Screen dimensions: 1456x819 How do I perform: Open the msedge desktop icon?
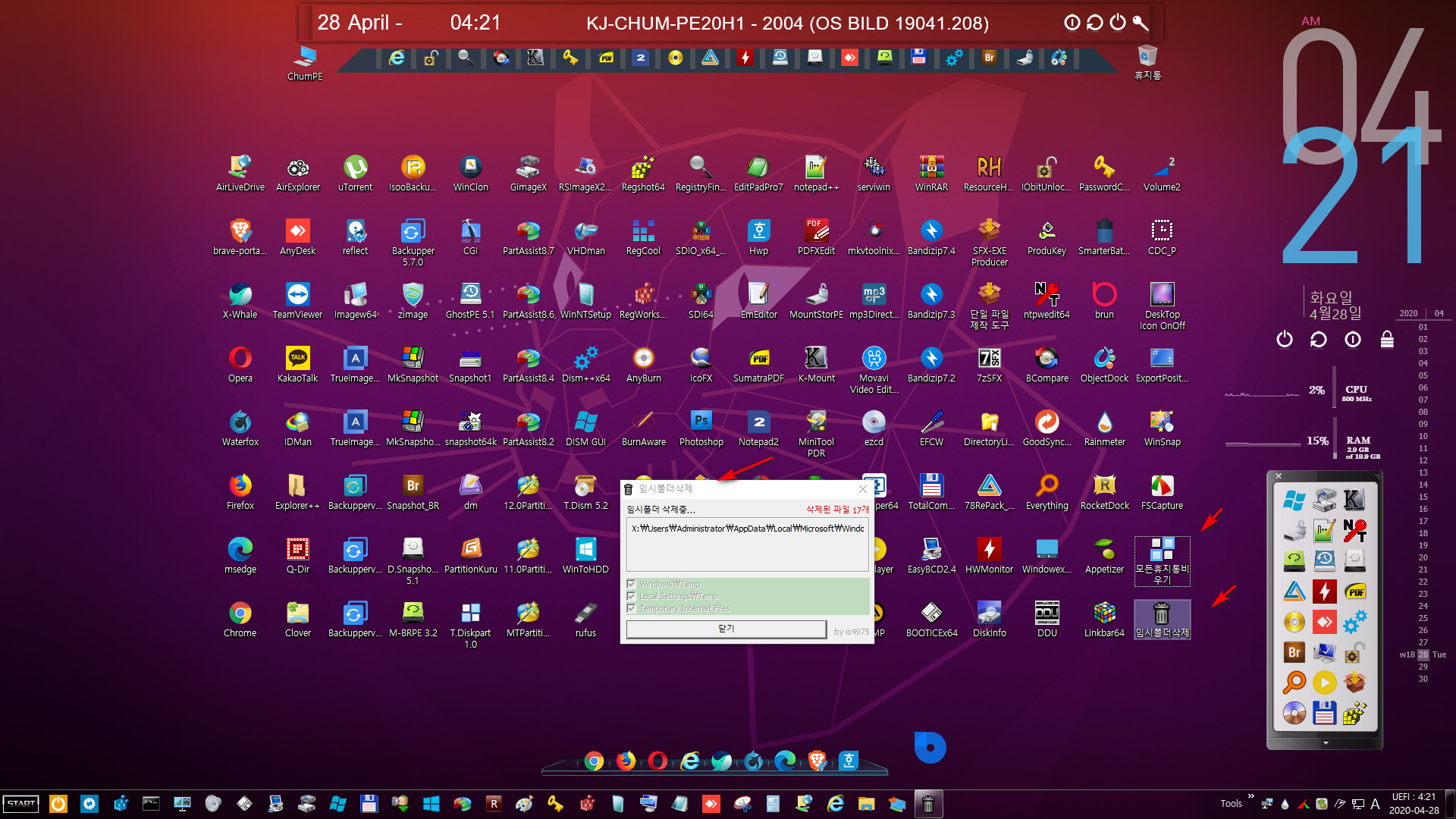click(240, 556)
